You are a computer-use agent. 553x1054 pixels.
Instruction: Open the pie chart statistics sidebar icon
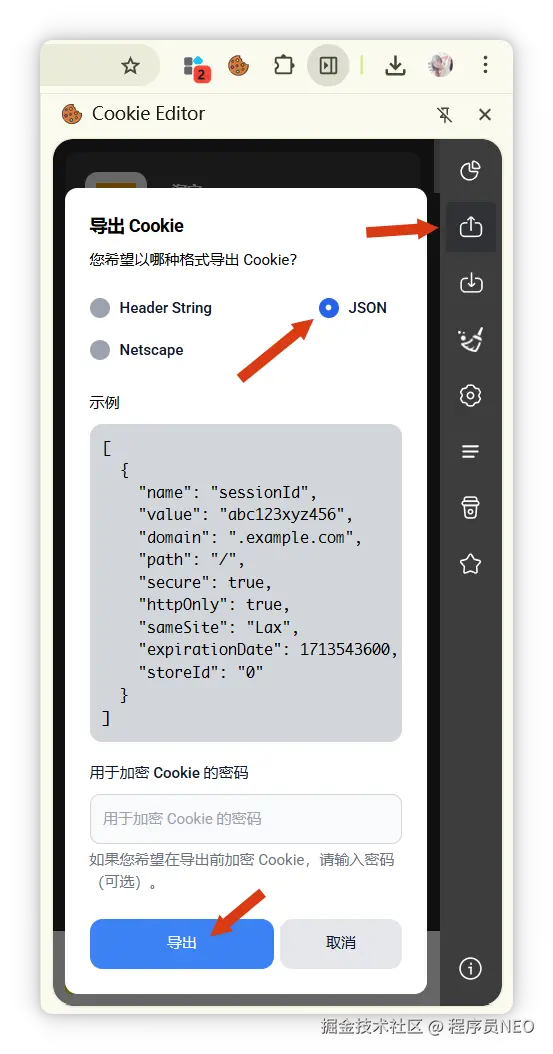click(x=470, y=171)
